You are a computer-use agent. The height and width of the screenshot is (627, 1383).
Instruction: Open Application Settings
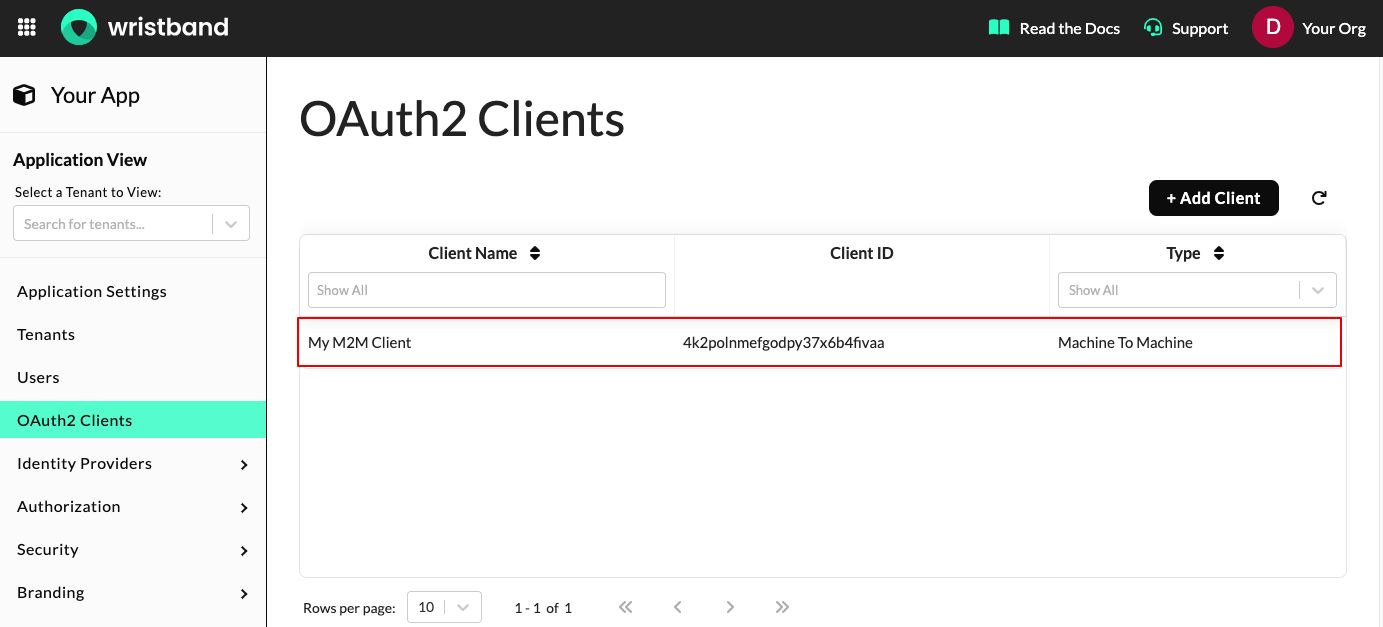[x=91, y=291]
